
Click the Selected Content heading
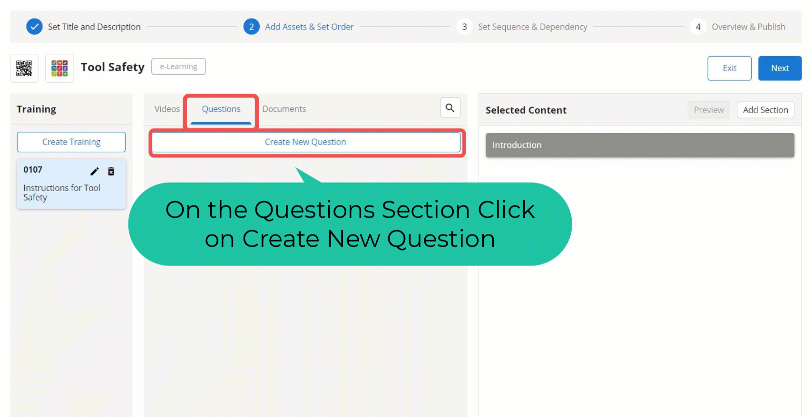[x=526, y=110]
